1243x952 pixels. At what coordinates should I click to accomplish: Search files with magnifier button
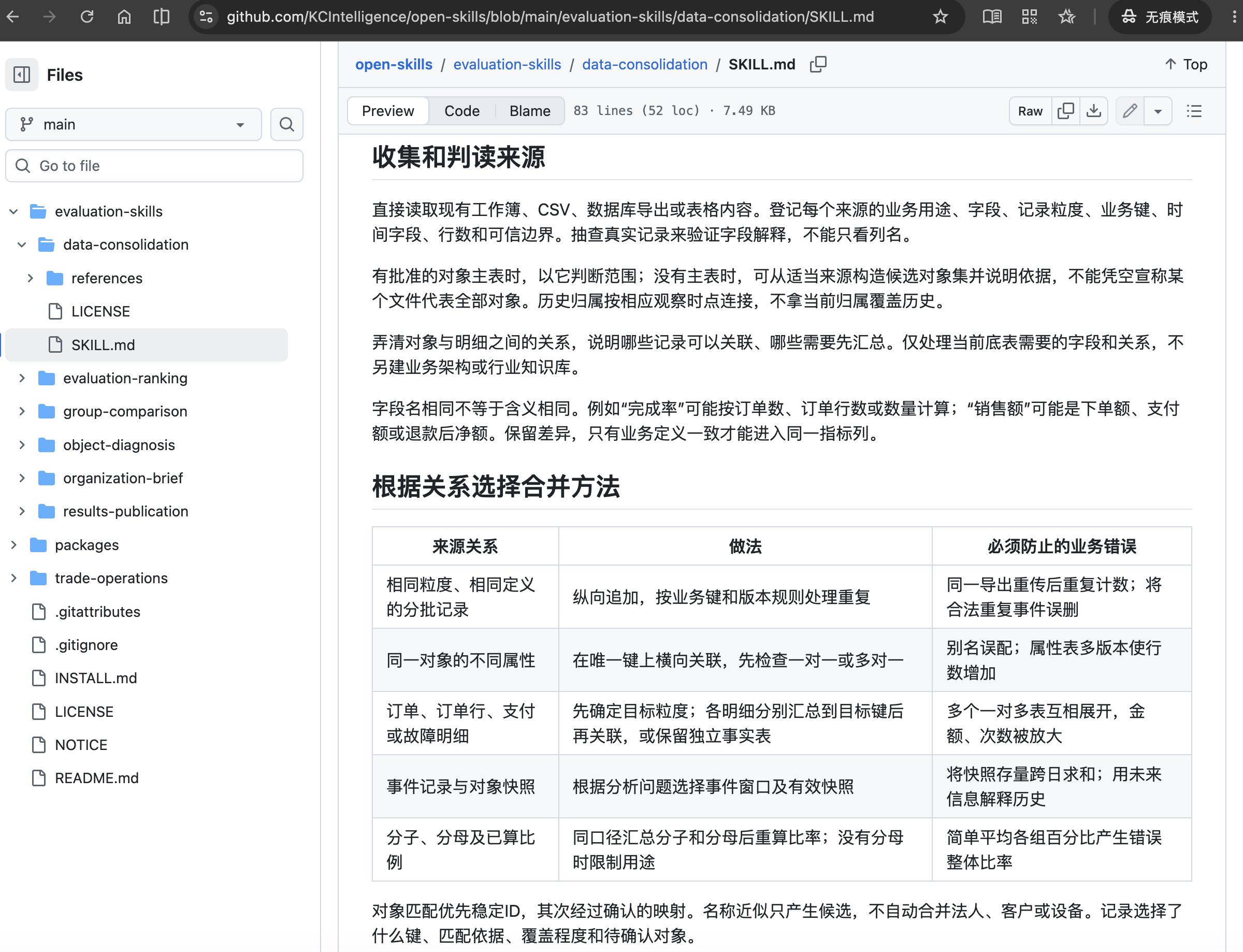(x=287, y=124)
